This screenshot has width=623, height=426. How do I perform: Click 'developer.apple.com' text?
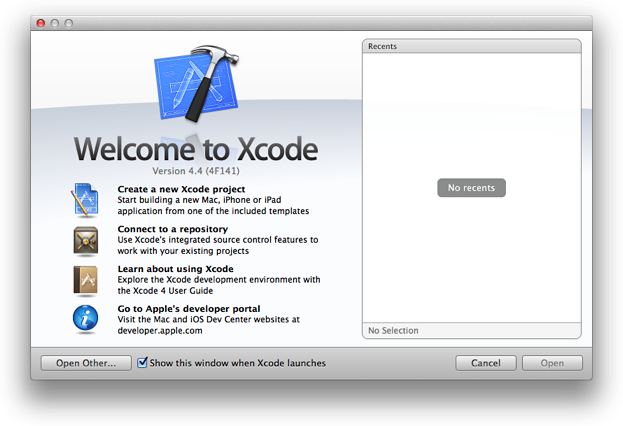coord(160,331)
